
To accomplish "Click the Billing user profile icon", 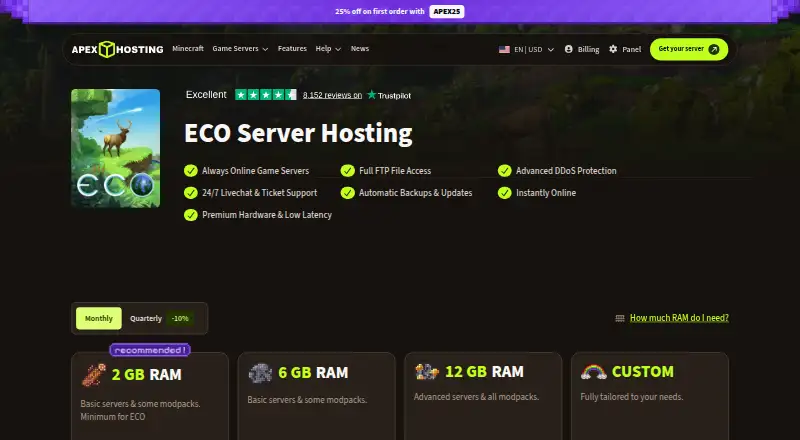I will tap(568, 49).
